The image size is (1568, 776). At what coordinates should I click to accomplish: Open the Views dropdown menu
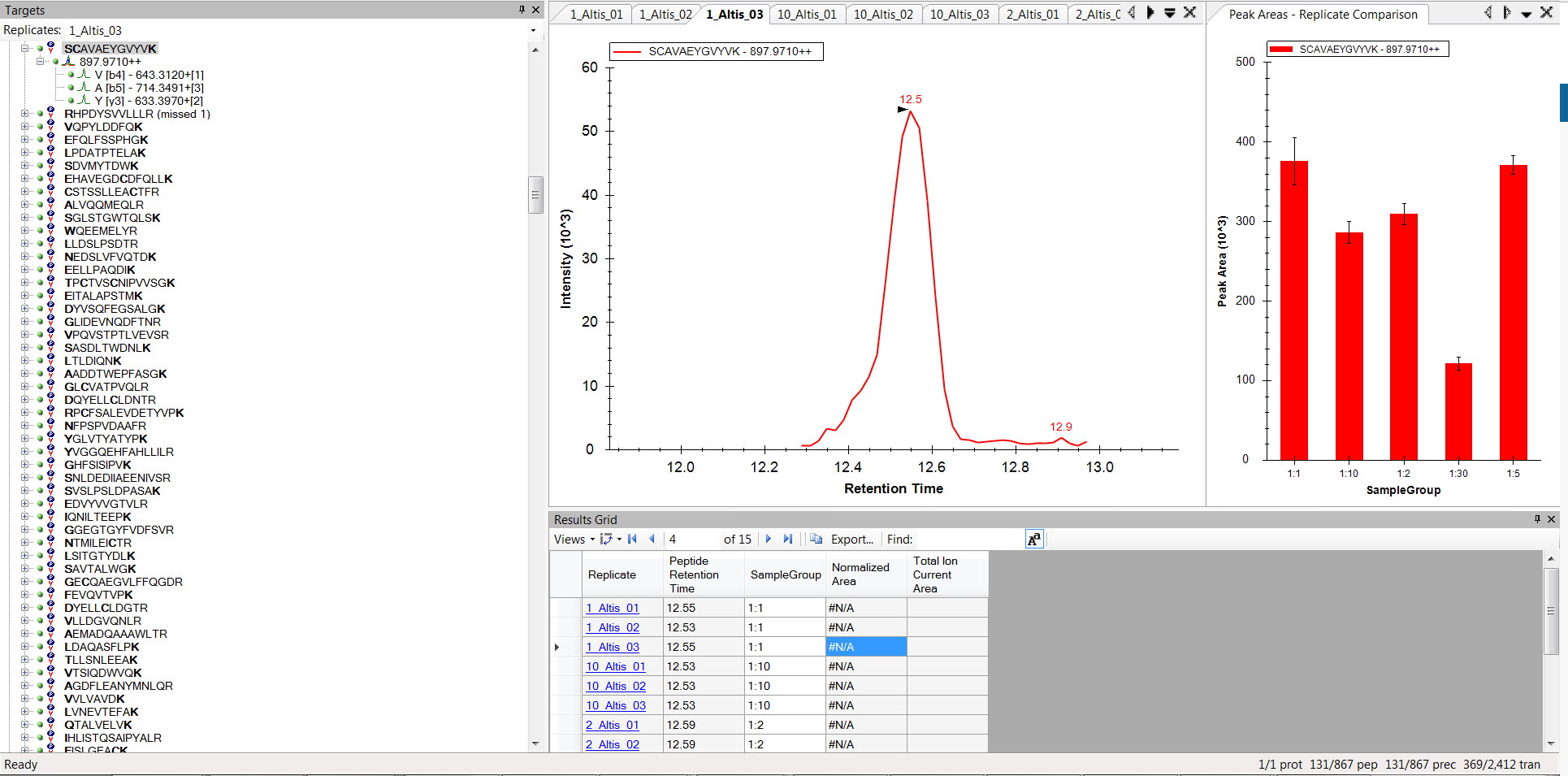(574, 540)
